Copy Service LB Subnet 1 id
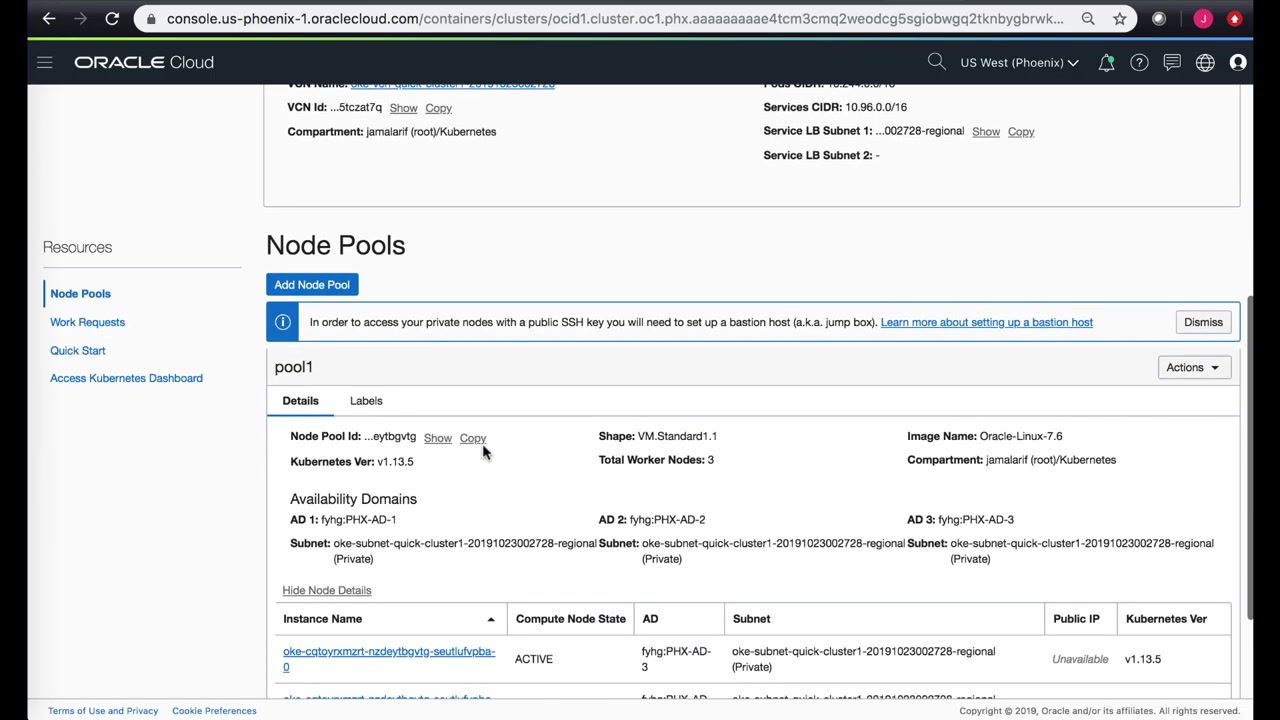Screen dimensions: 1280x720 pyautogui.click(x=1020, y=132)
